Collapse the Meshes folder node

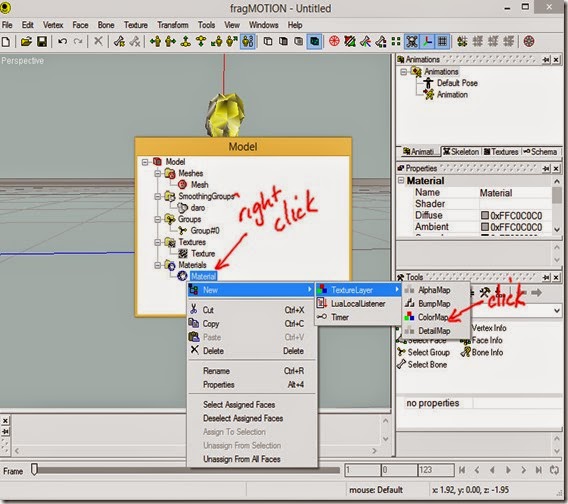[158, 173]
